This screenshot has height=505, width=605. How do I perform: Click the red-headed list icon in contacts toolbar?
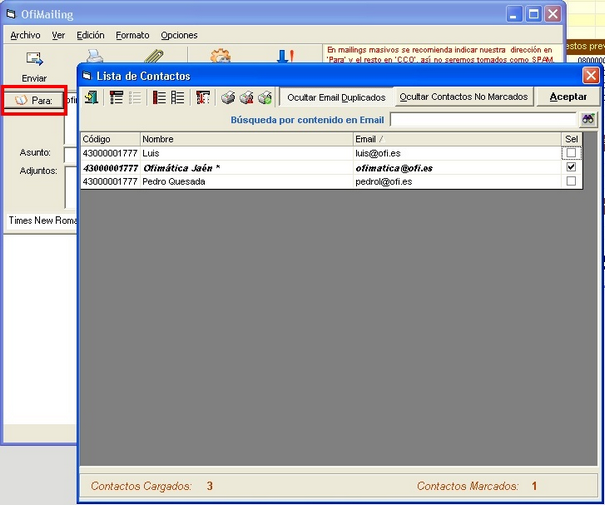click(116, 97)
